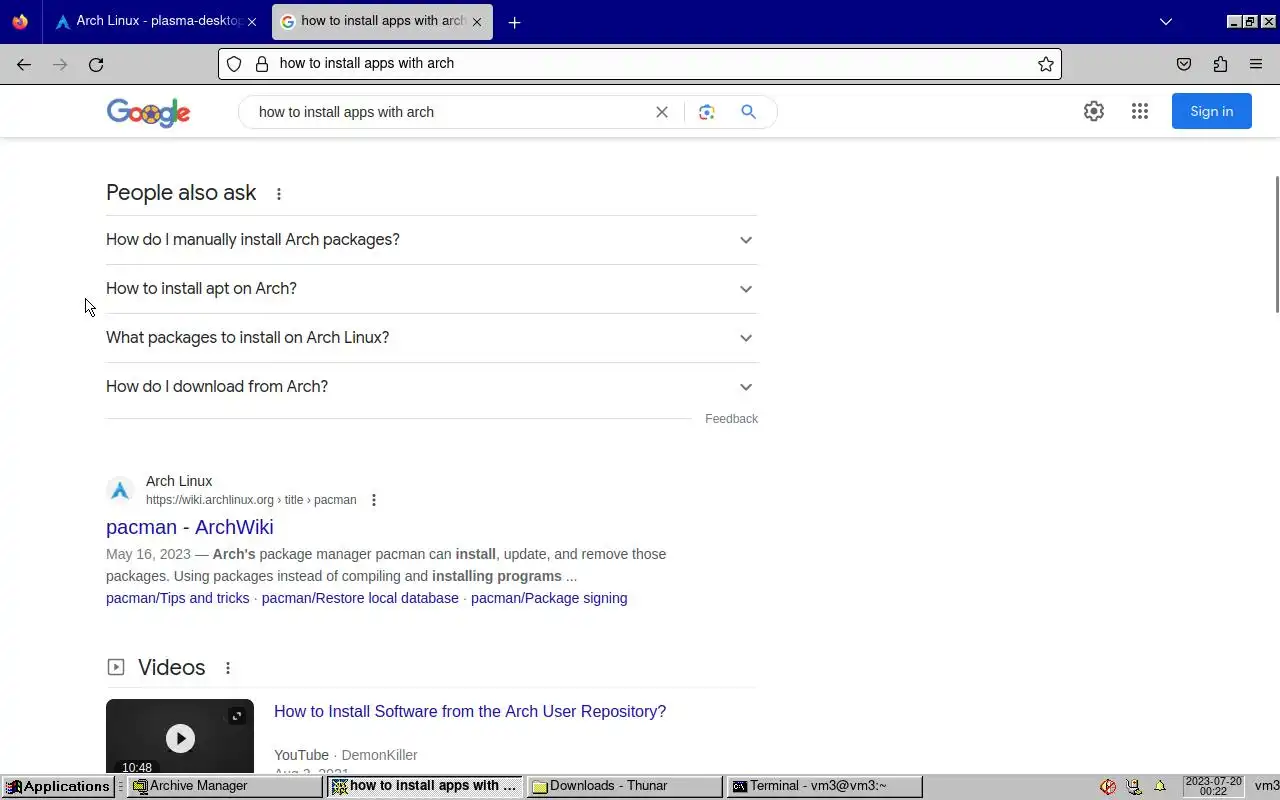The height and width of the screenshot is (800, 1280).
Task: Expand How to install apt on Arch
Action: 432,289
